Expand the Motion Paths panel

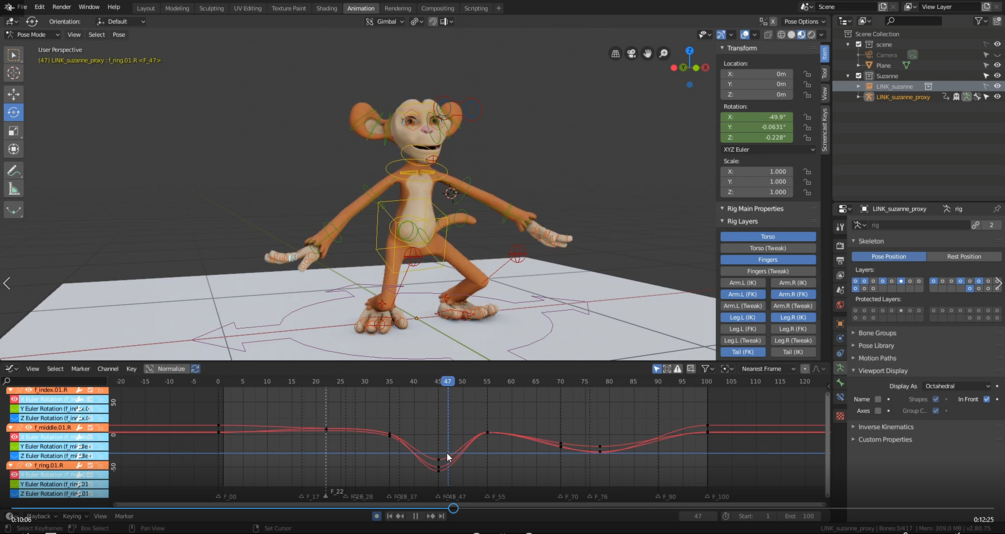[876, 358]
